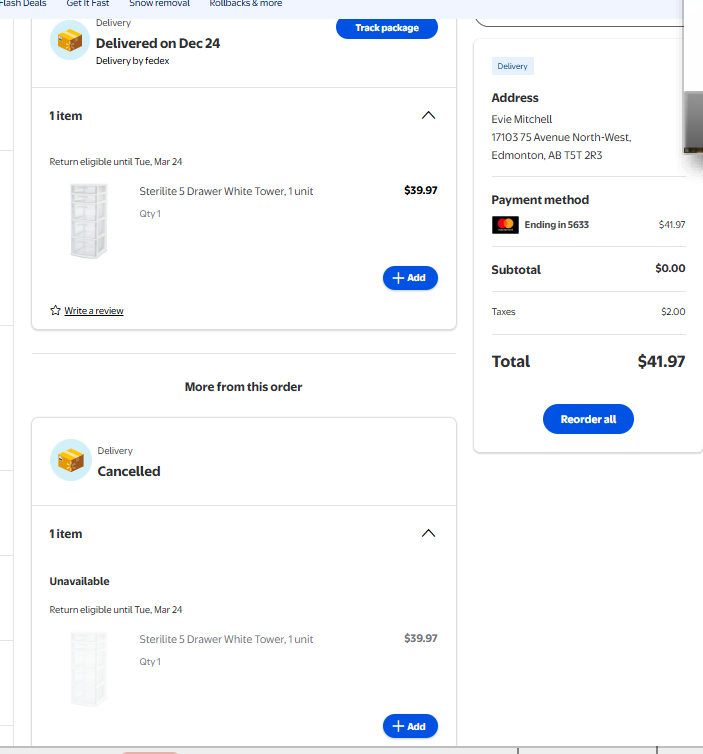Click the cancelled order package icon

click(70, 460)
